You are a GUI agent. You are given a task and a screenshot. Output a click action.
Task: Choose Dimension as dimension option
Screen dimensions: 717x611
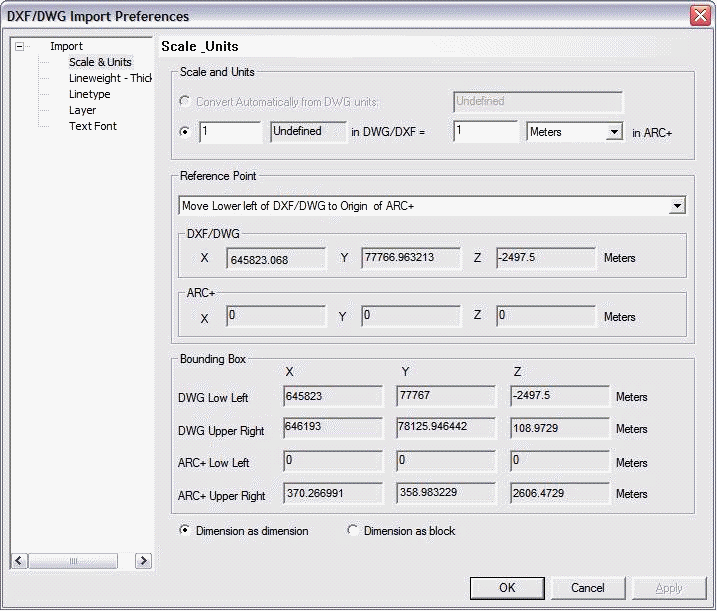point(184,531)
